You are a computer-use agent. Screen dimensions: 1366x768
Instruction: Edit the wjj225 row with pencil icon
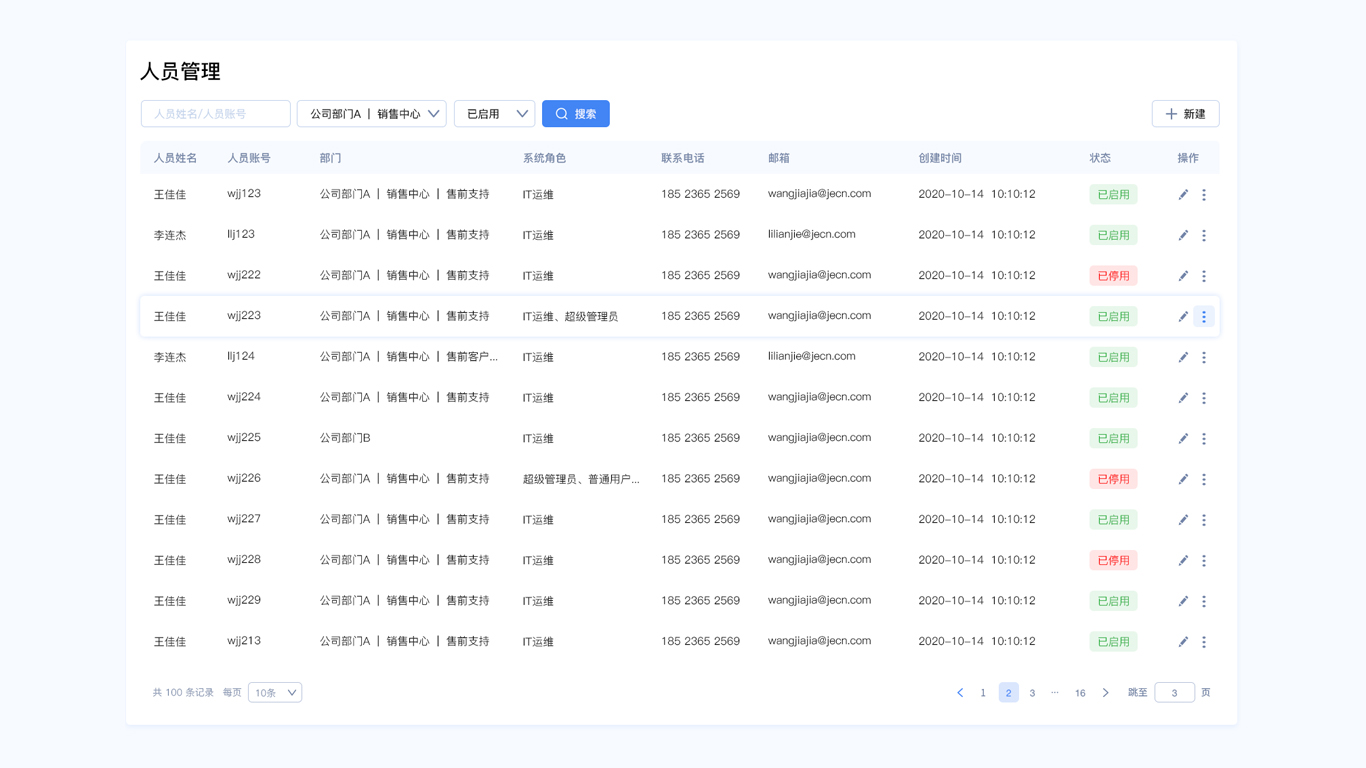coord(1183,439)
